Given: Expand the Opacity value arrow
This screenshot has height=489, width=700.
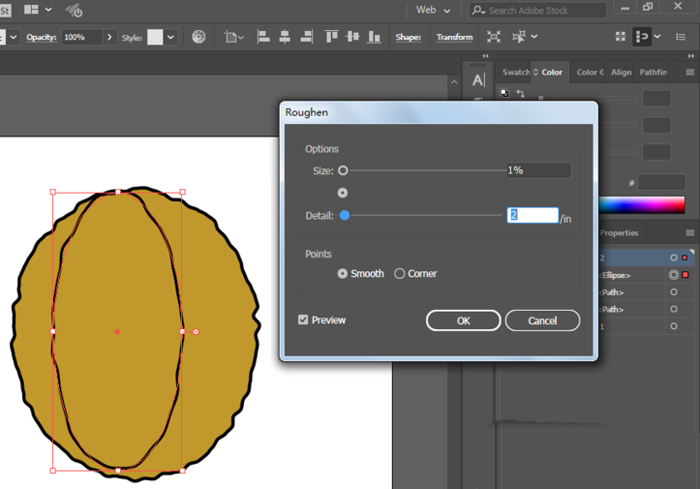Looking at the screenshot, I should (109, 37).
